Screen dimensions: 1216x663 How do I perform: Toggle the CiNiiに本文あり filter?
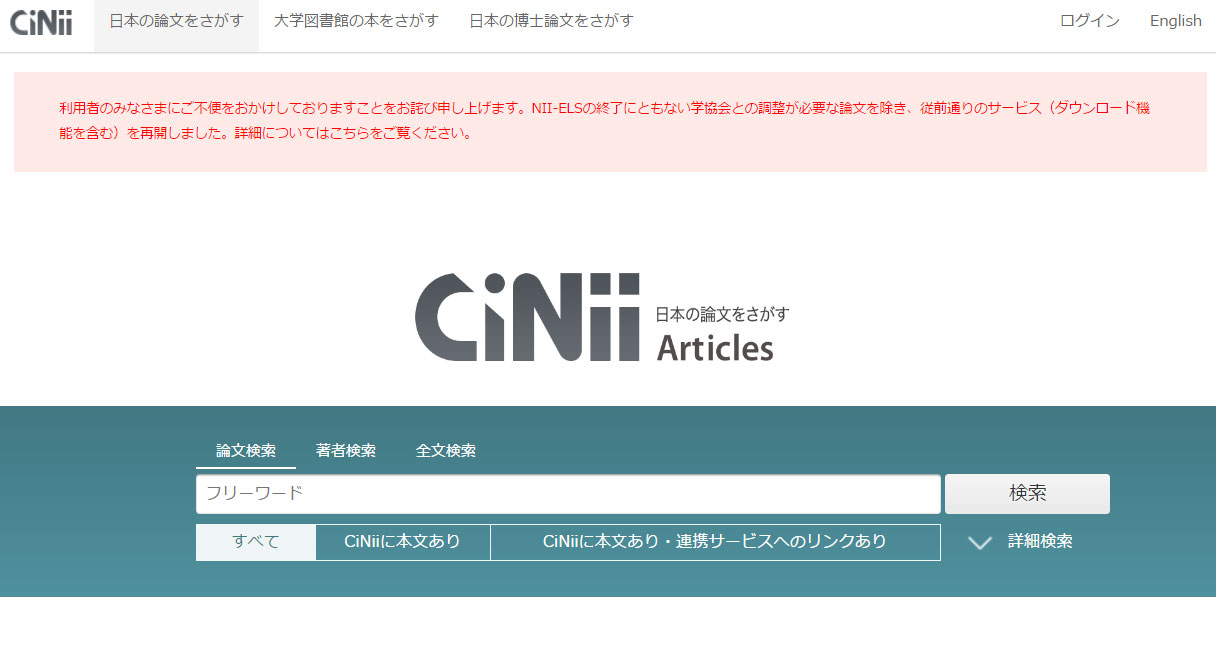tap(402, 542)
